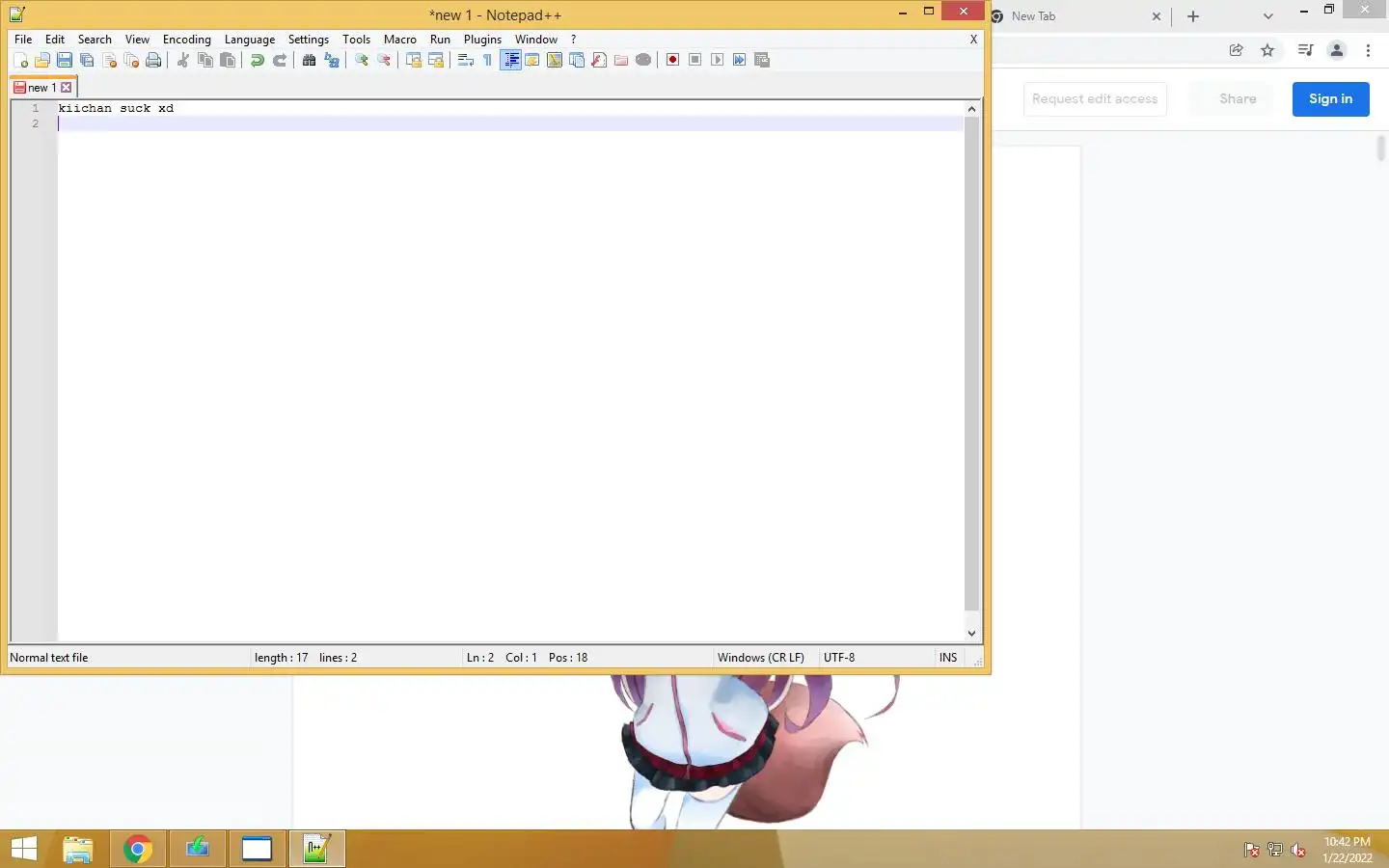Close the New Tab in Chrome
Viewport: 1389px width, 868px height.
(x=1157, y=16)
